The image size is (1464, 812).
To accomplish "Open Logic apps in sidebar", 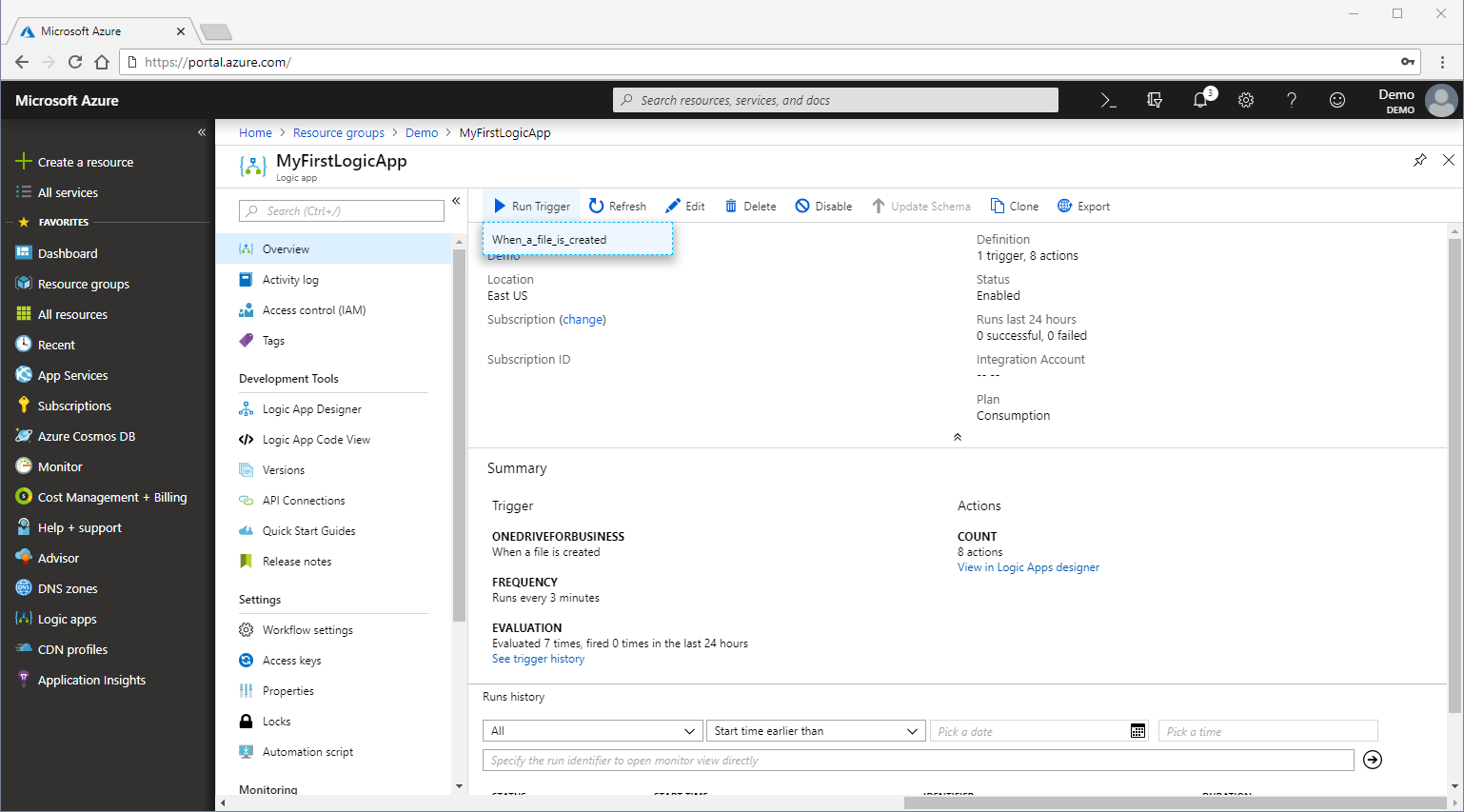I will coord(108,619).
